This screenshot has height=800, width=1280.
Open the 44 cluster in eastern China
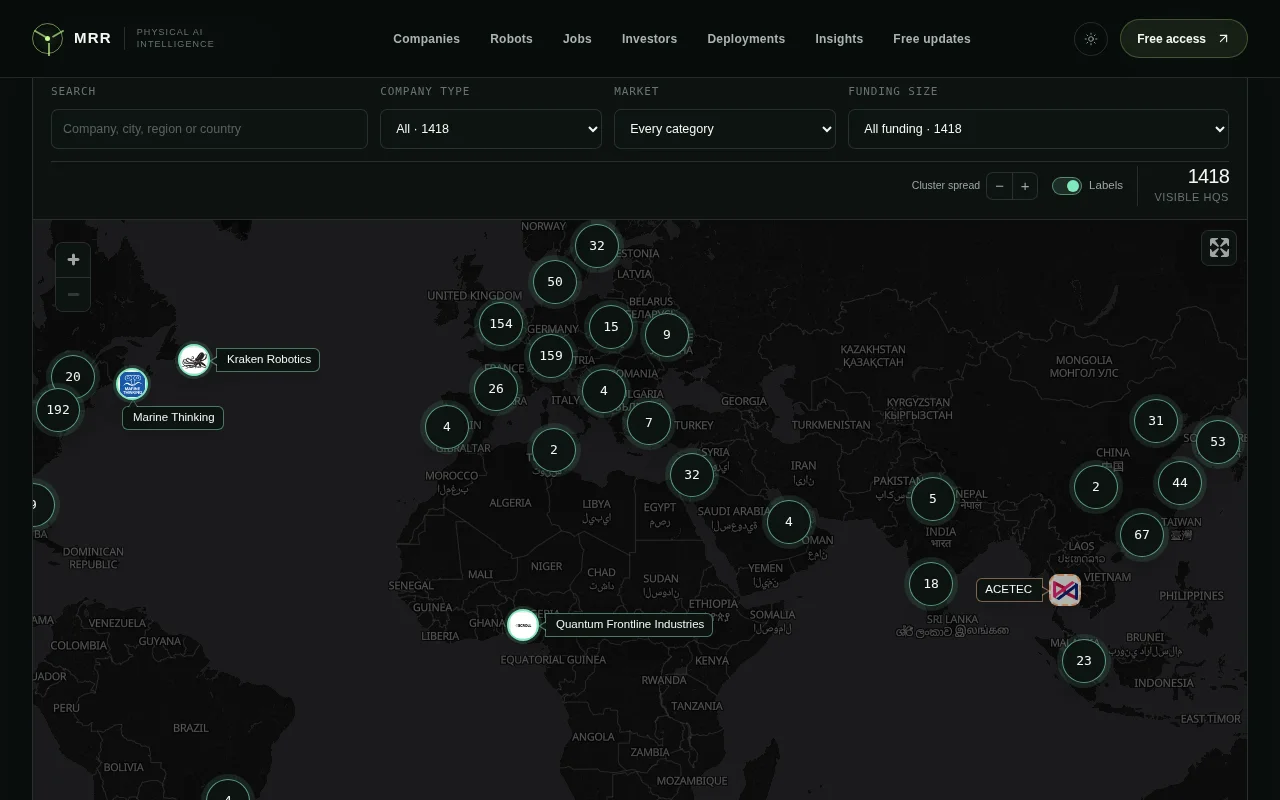click(x=1180, y=483)
